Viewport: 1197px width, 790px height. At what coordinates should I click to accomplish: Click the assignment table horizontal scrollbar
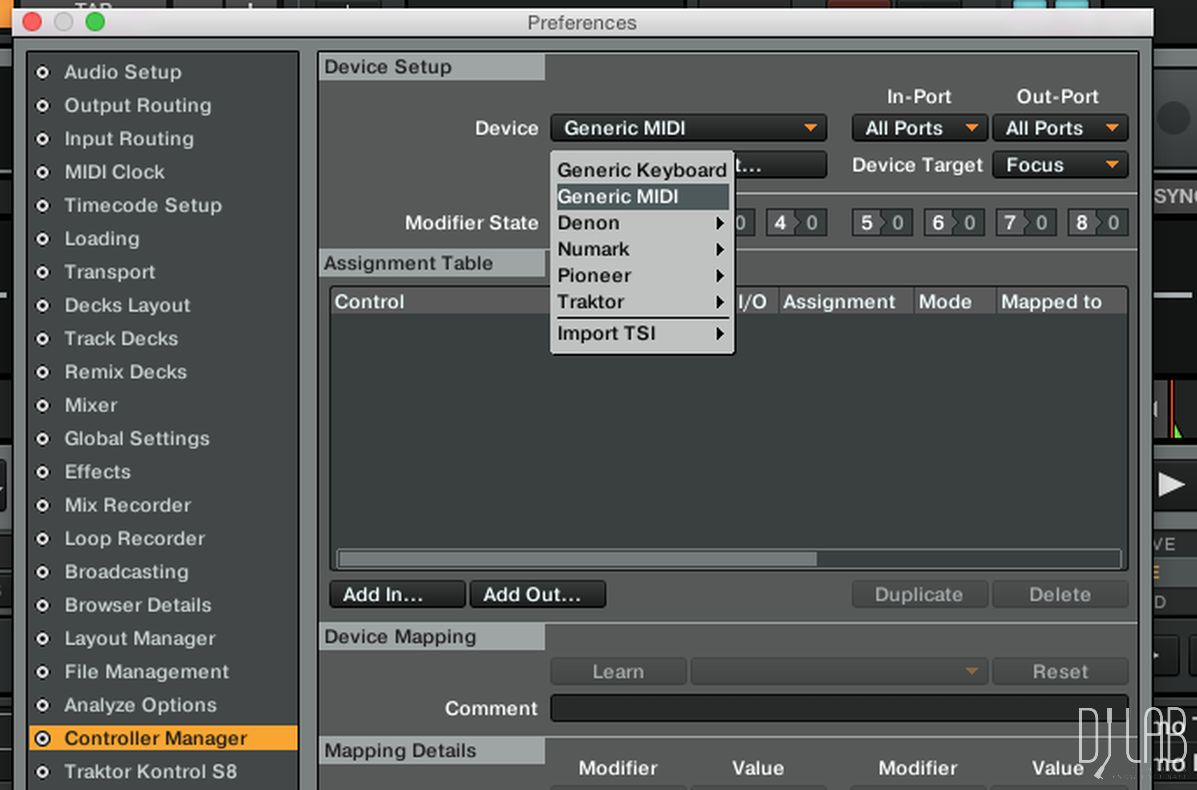coord(577,559)
